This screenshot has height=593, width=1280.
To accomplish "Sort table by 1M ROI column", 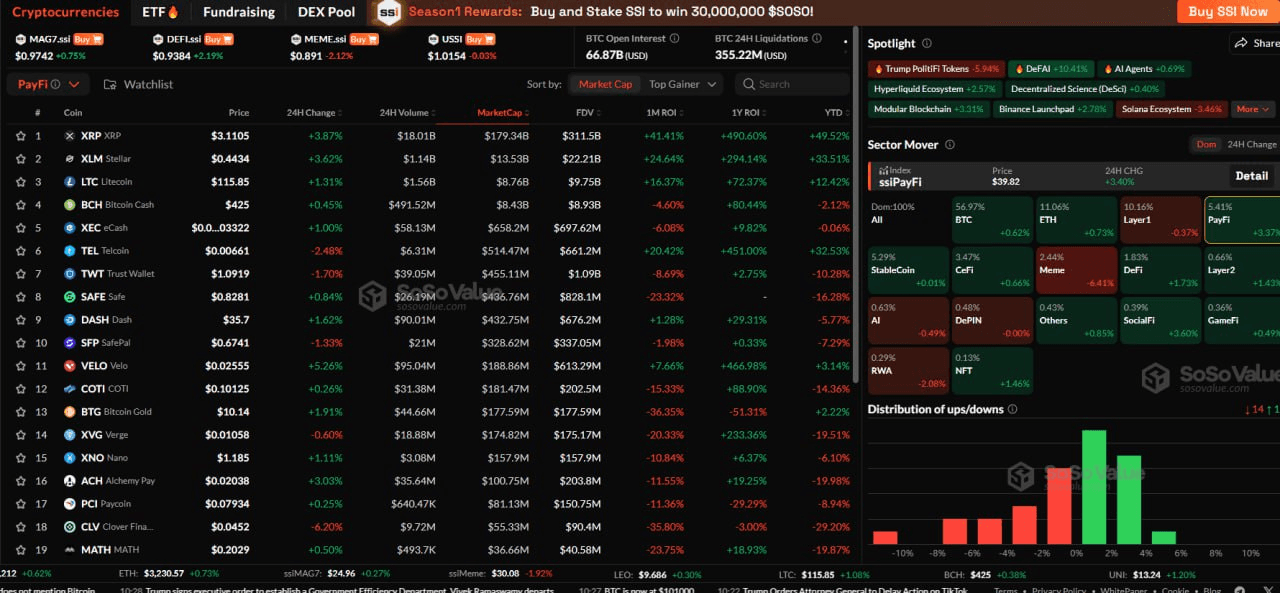I will tap(665, 113).
